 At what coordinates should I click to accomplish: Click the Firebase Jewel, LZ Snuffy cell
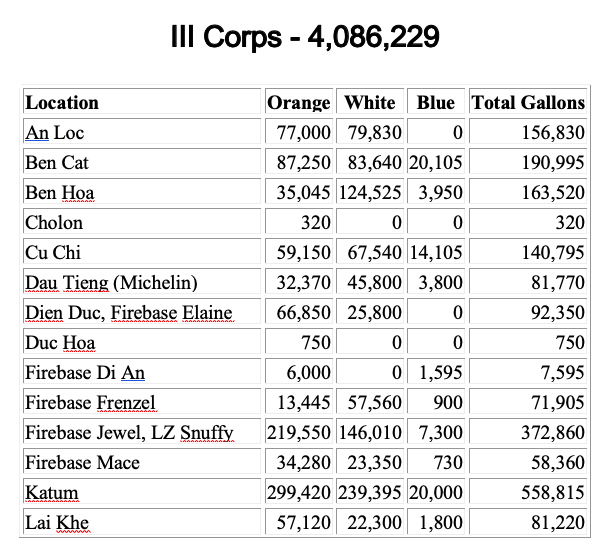click(129, 432)
